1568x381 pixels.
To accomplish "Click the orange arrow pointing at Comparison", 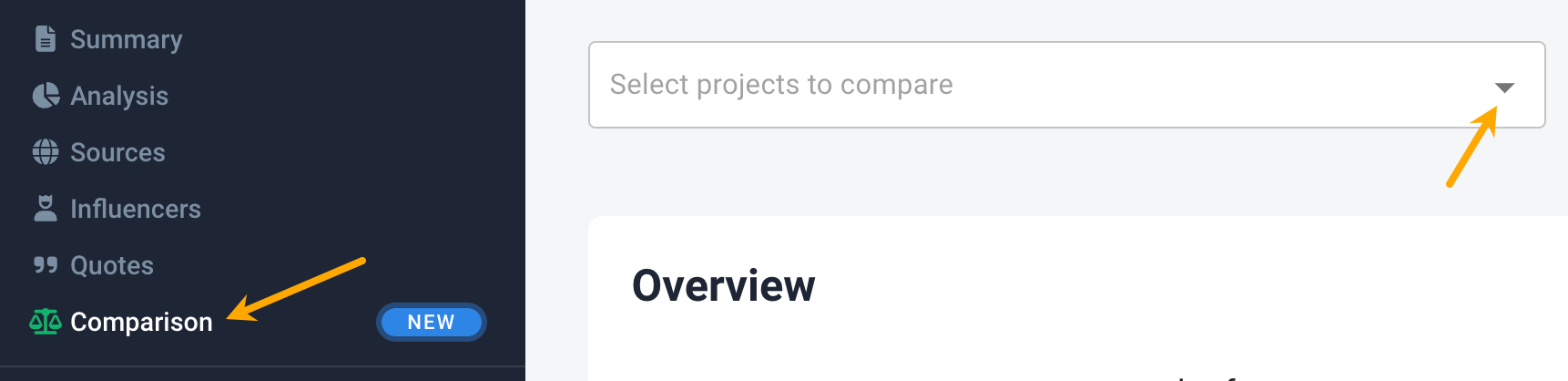I will (296, 289).
